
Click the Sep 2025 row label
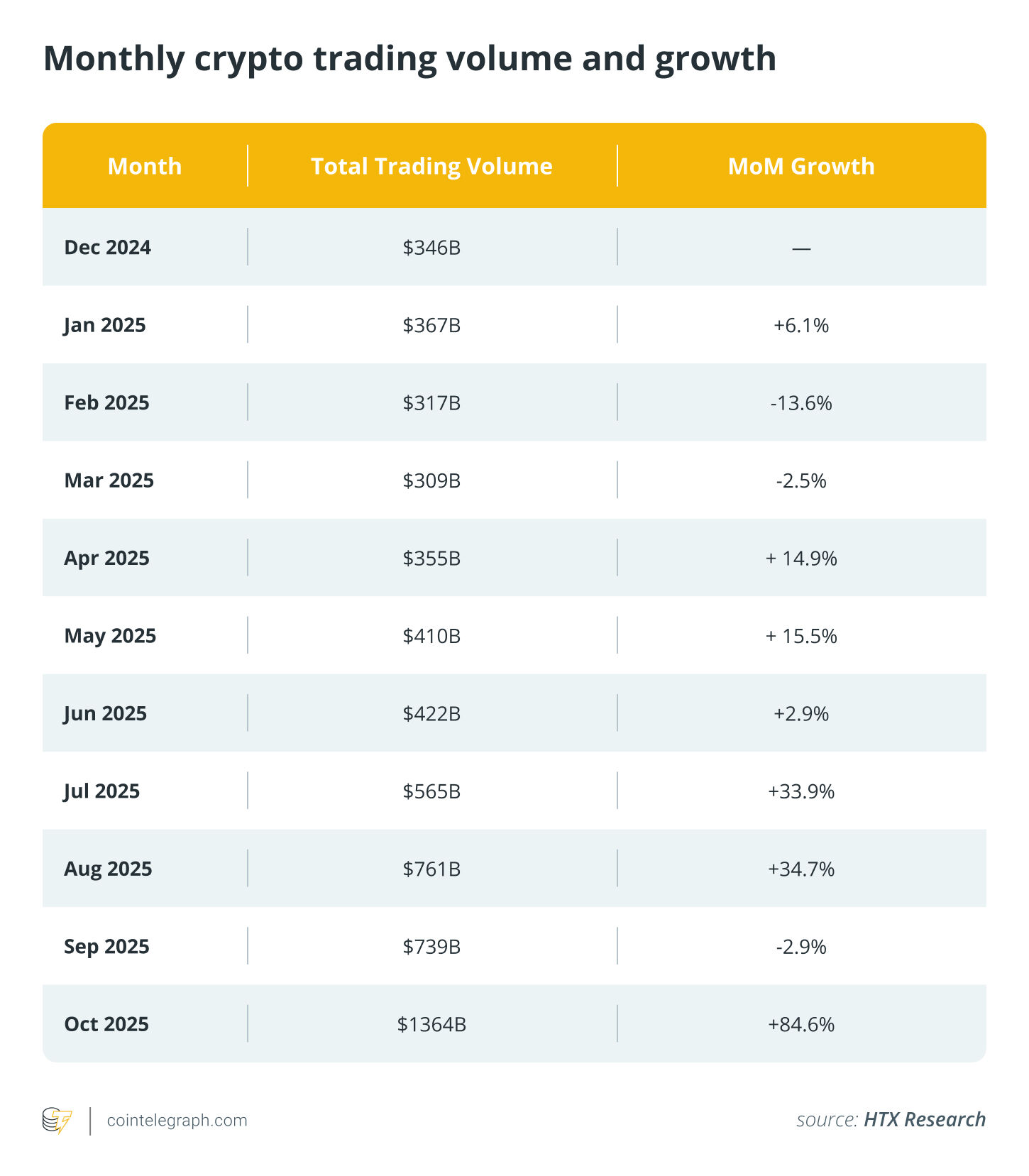(x=106, y=947)
